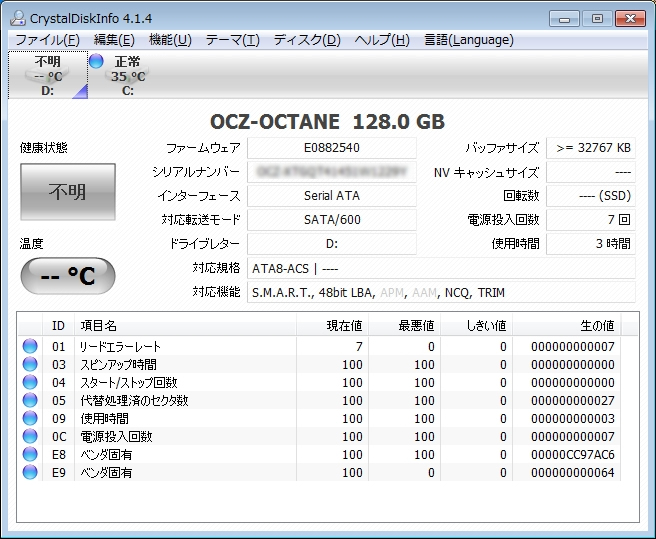Close the CrystalDiskInfo window
Screen dimensions: 656x539
pos(630,19)
